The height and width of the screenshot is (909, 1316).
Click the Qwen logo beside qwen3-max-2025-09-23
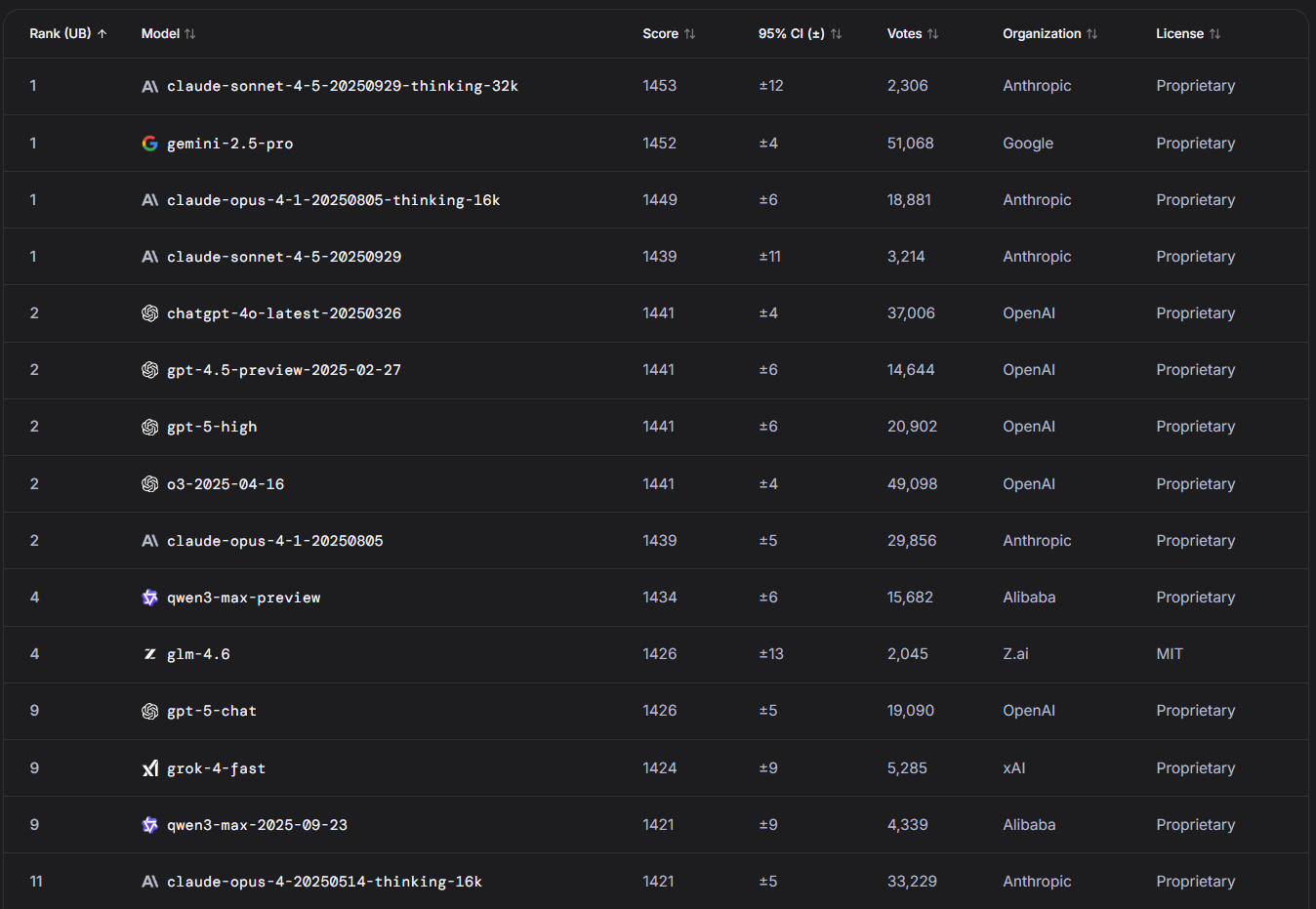[x=150, y=825]
